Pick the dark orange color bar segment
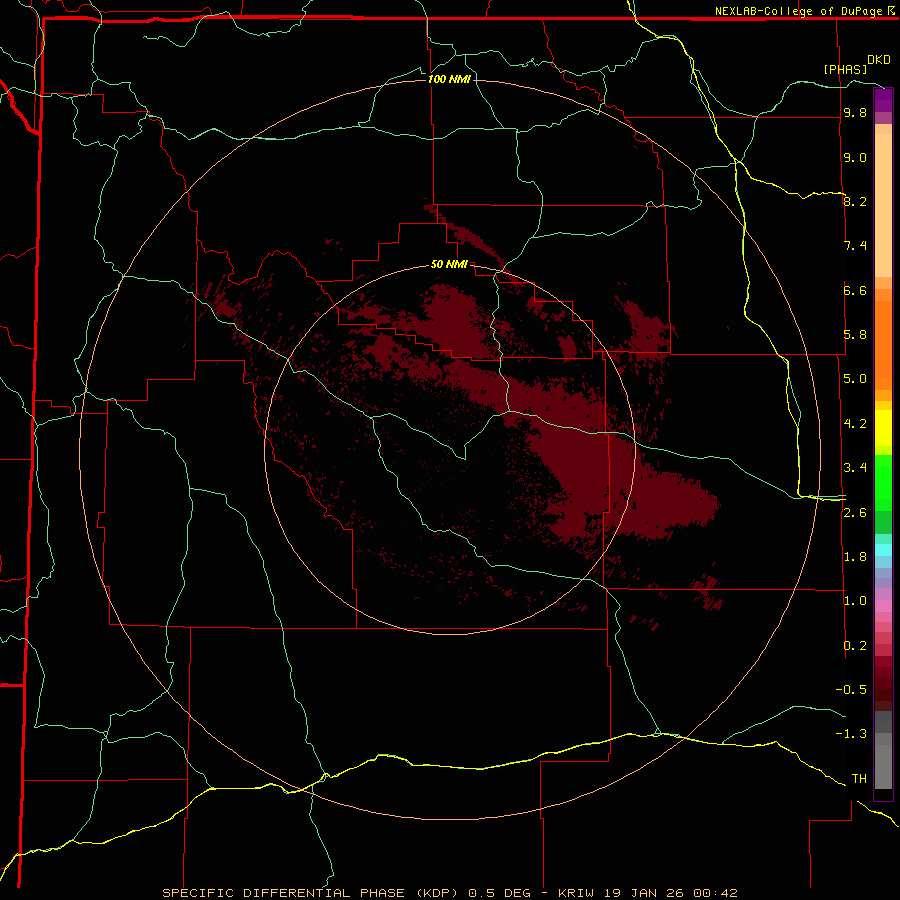This screenshot has height=900, width=900. coord(883,345)
